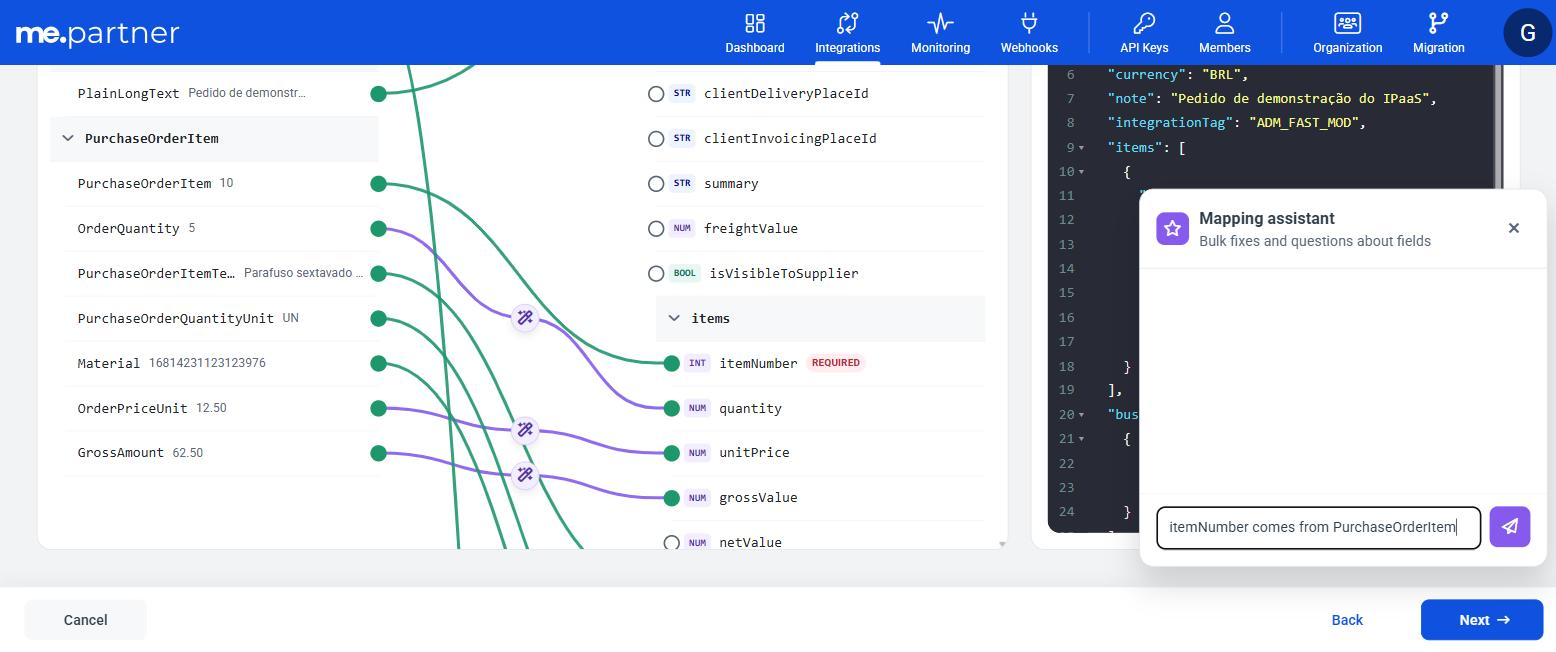
Task: Click the Material source connector dot
Action: [378, 363]
